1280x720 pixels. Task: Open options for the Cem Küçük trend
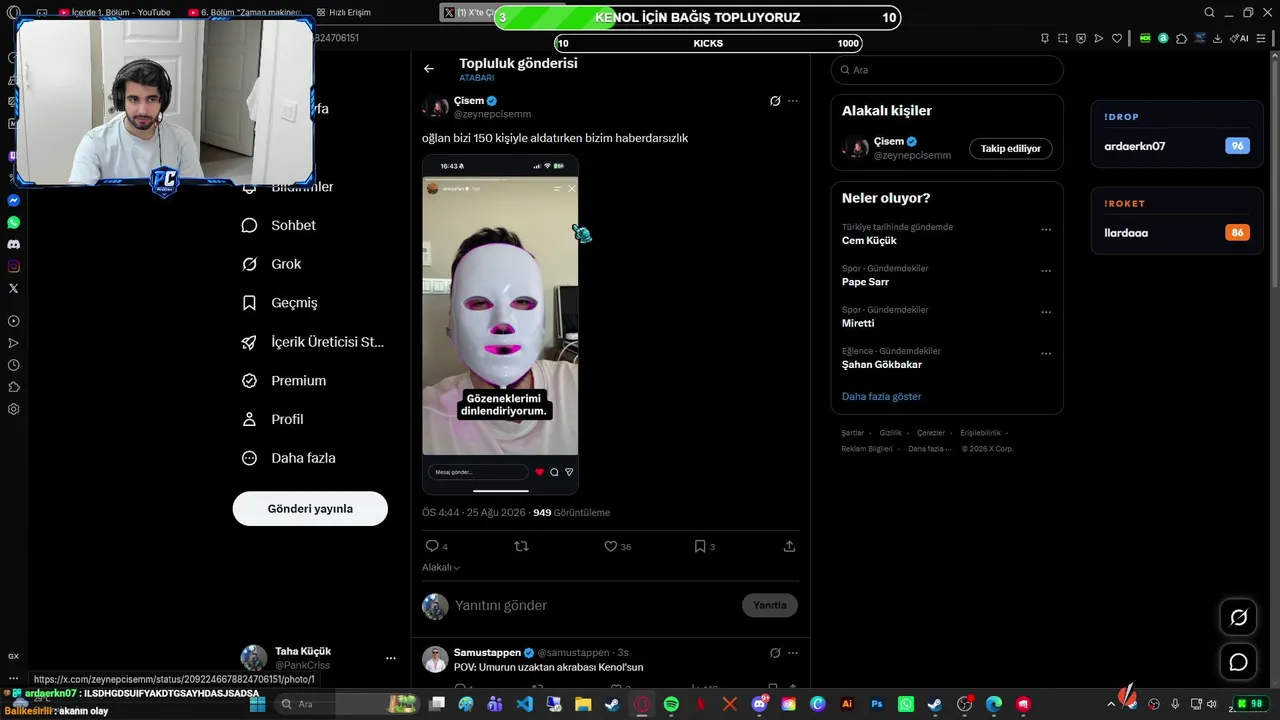(1046, 230)
